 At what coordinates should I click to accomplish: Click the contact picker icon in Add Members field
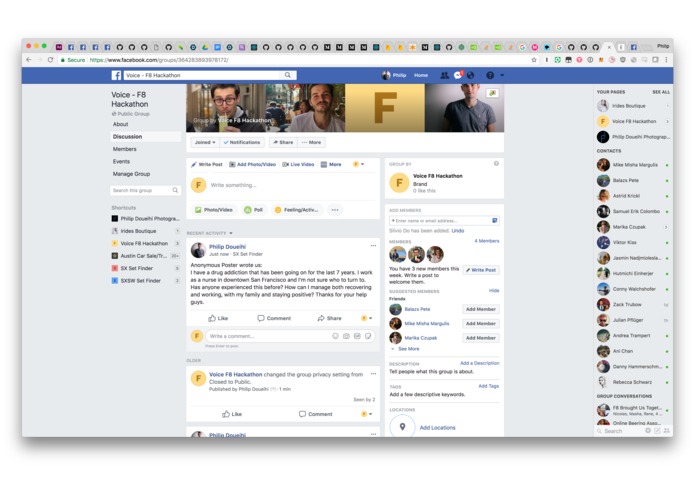[495, 220]
